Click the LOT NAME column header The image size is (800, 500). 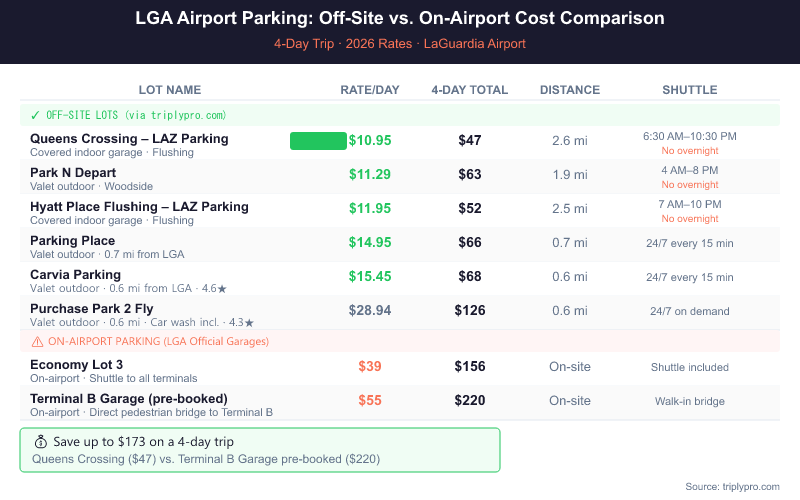(x=170, y=90)
